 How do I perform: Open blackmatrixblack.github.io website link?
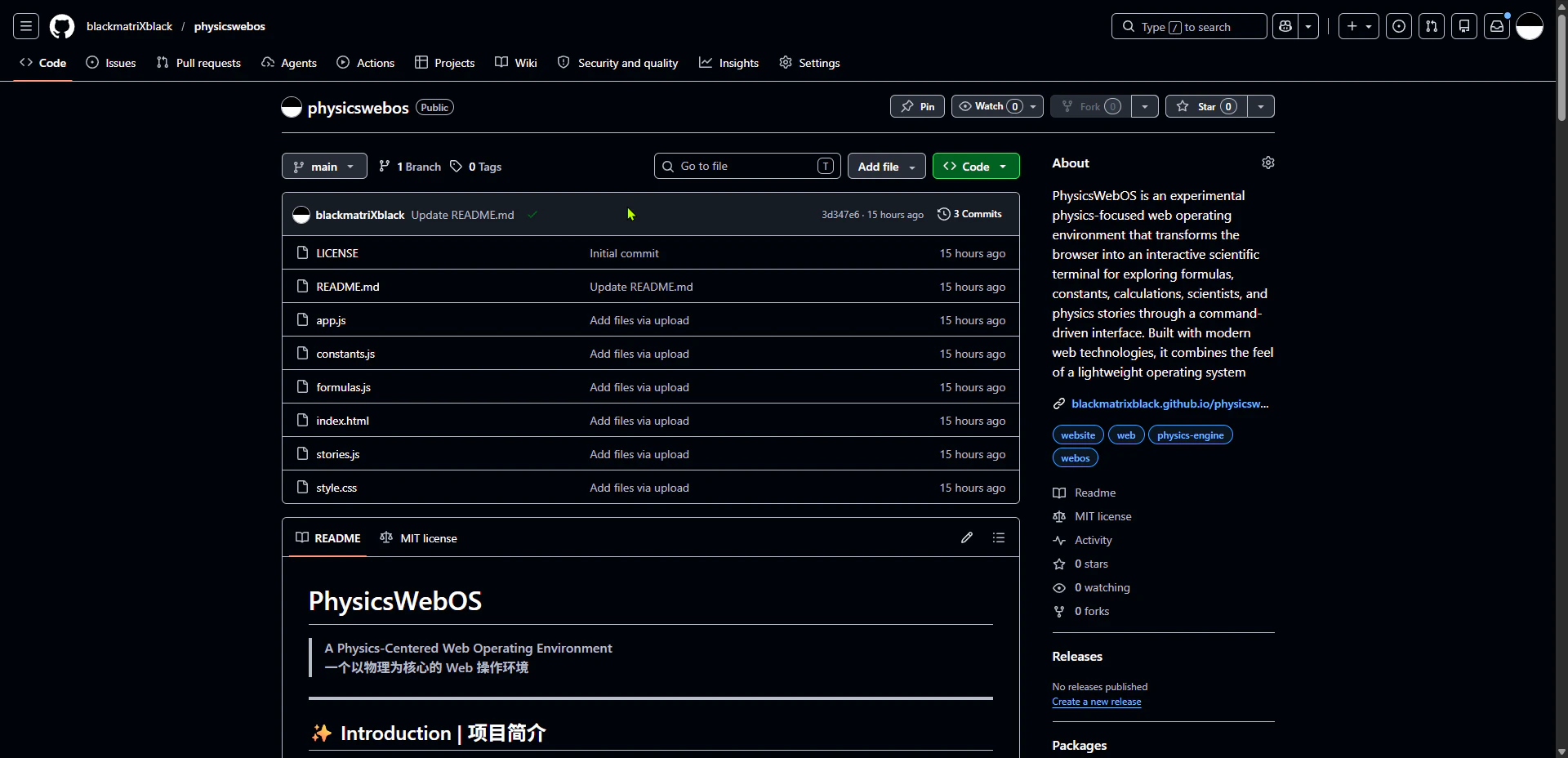(x=1170, y=404)
